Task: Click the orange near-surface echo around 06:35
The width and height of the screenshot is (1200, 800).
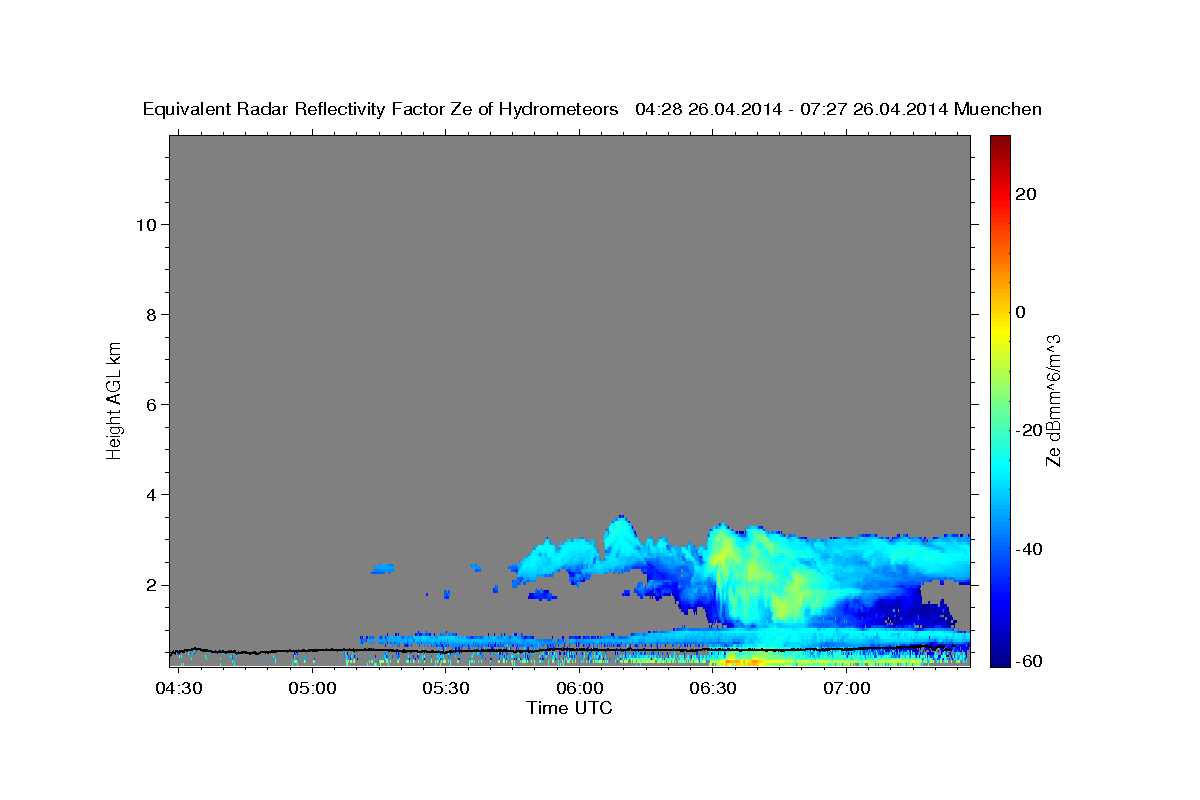Action: [x=743, y=661]
